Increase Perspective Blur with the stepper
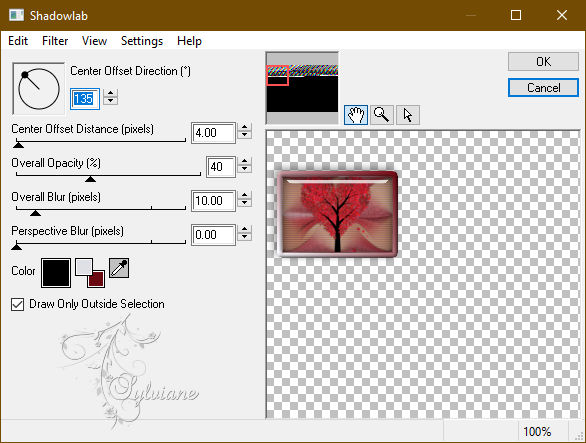Screen dimensions: 586x443 [244, 229]
